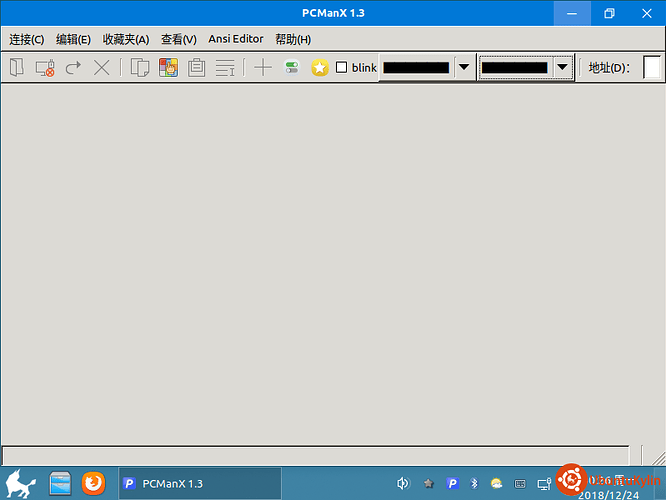Enable the blink checkbox
This screenshot has height=500, width=666.
point(341,68)
